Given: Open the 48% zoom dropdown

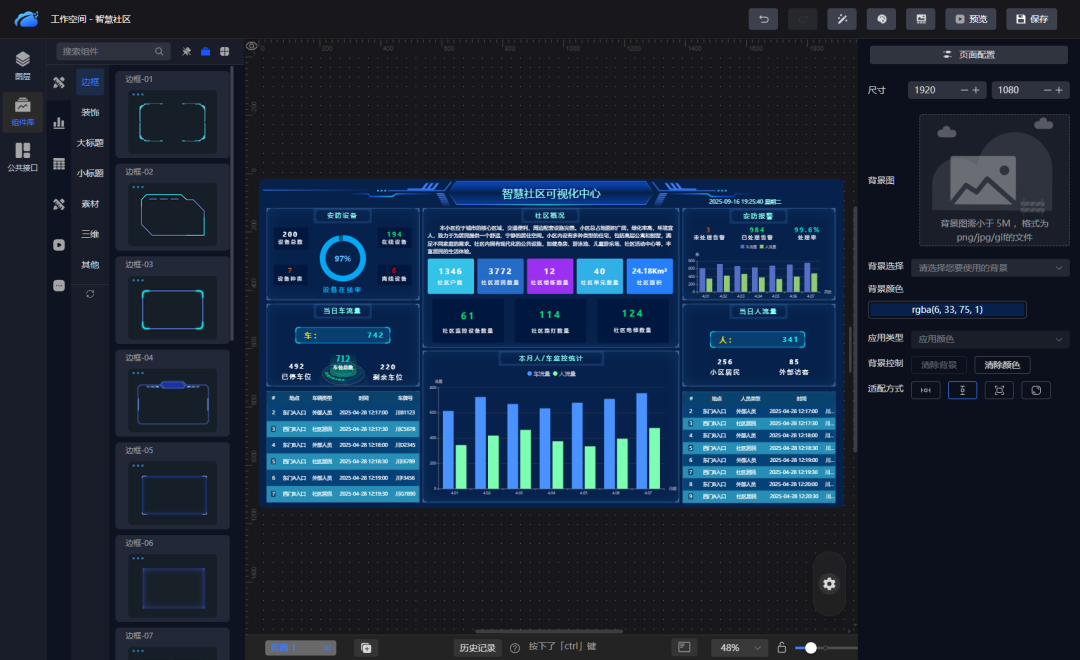Looking at the screenshot, I should coord(739,648).
